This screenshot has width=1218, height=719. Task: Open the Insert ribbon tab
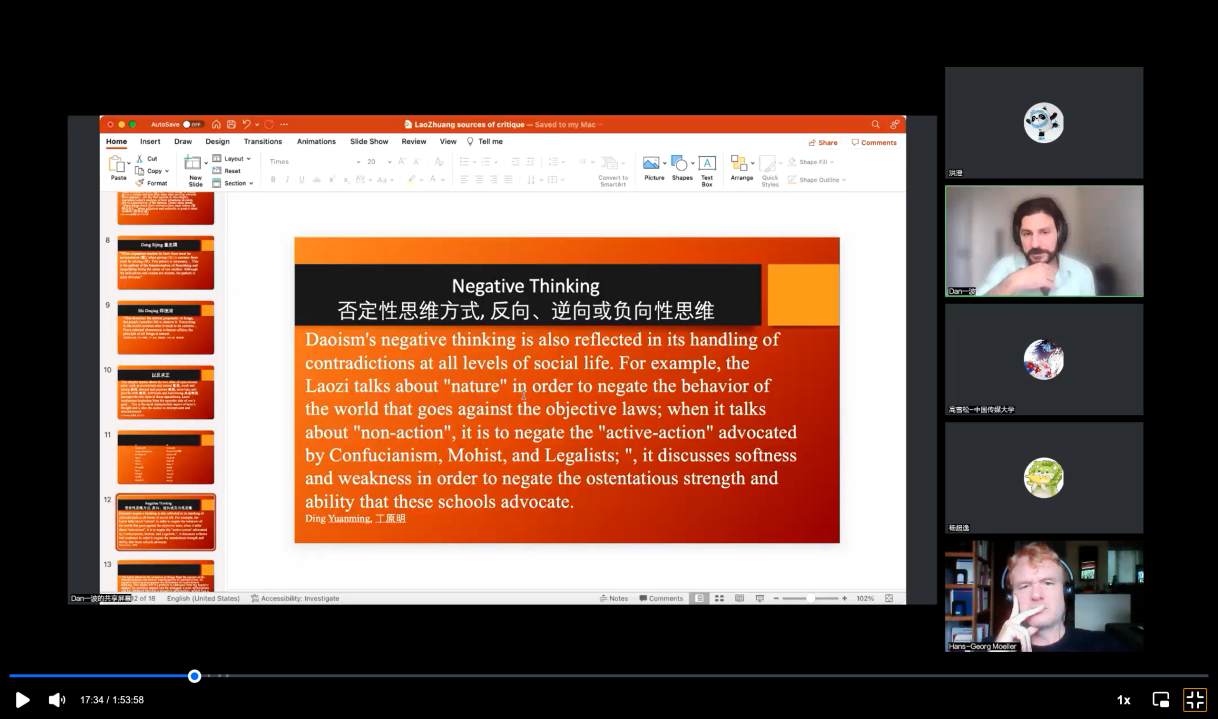coord(150,142)
